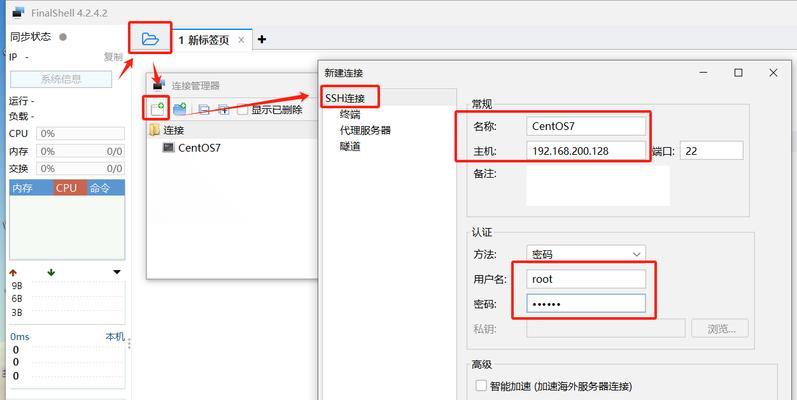797x400 pixels.
Task: Click the 运行 - status text
Action: point(22,101)
